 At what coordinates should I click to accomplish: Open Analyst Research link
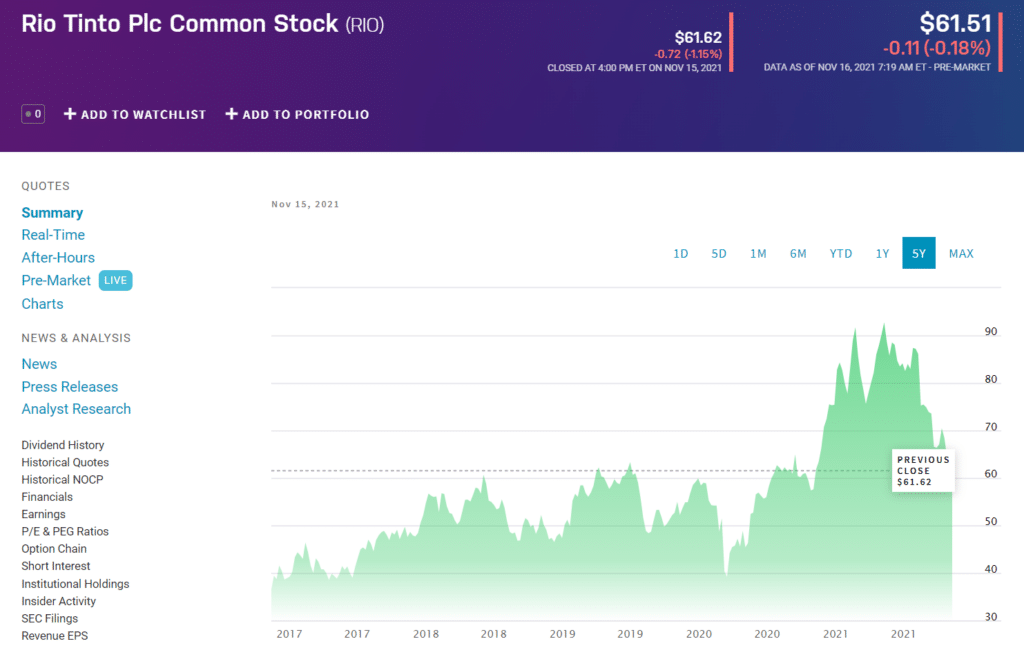[x=76, y=409]
